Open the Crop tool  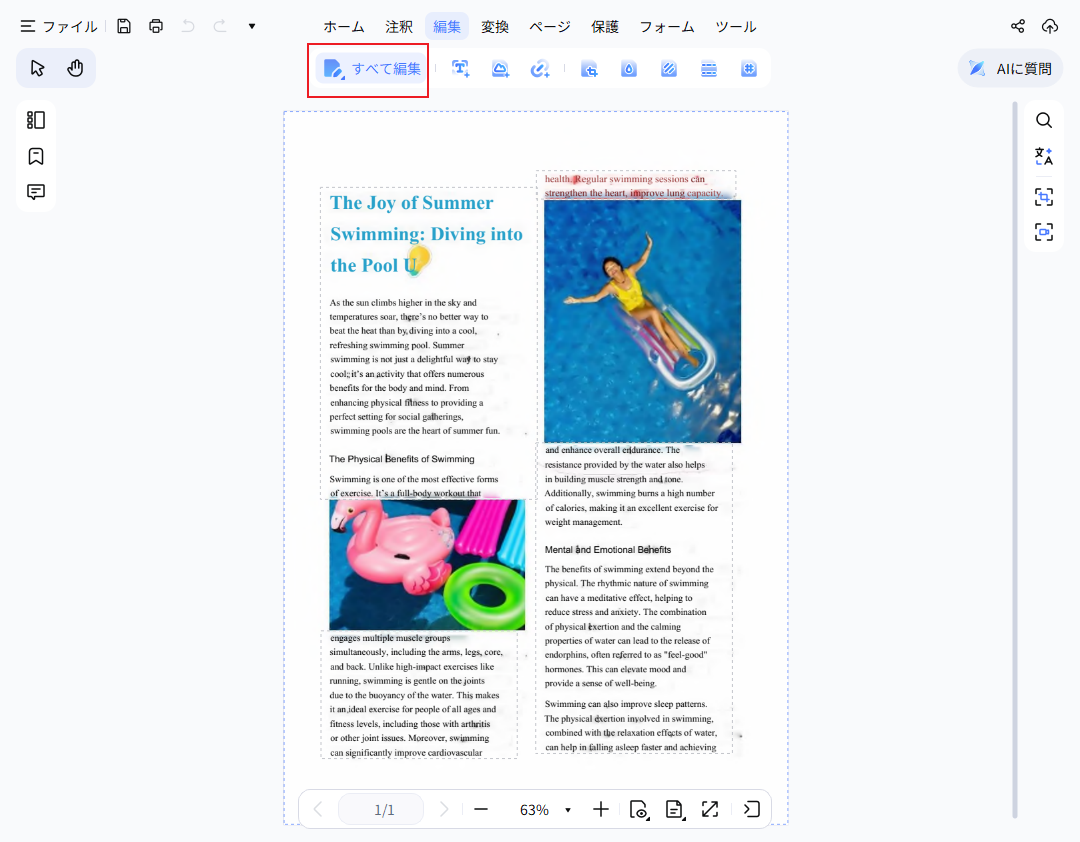point(588,69)
